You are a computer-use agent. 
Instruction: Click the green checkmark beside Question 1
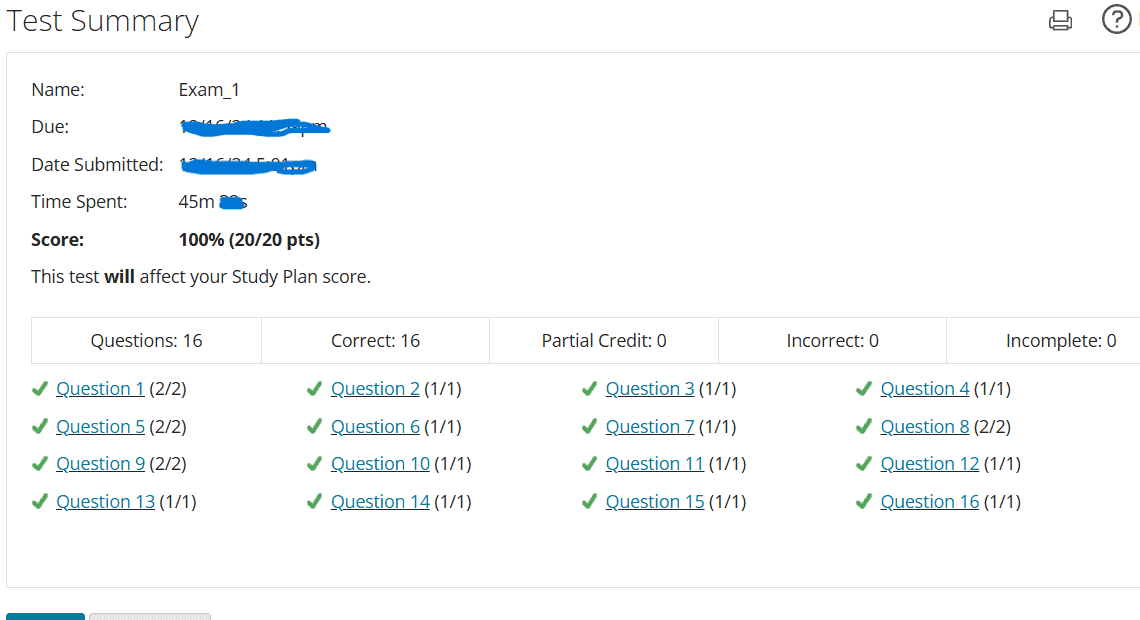click(40, 388)
